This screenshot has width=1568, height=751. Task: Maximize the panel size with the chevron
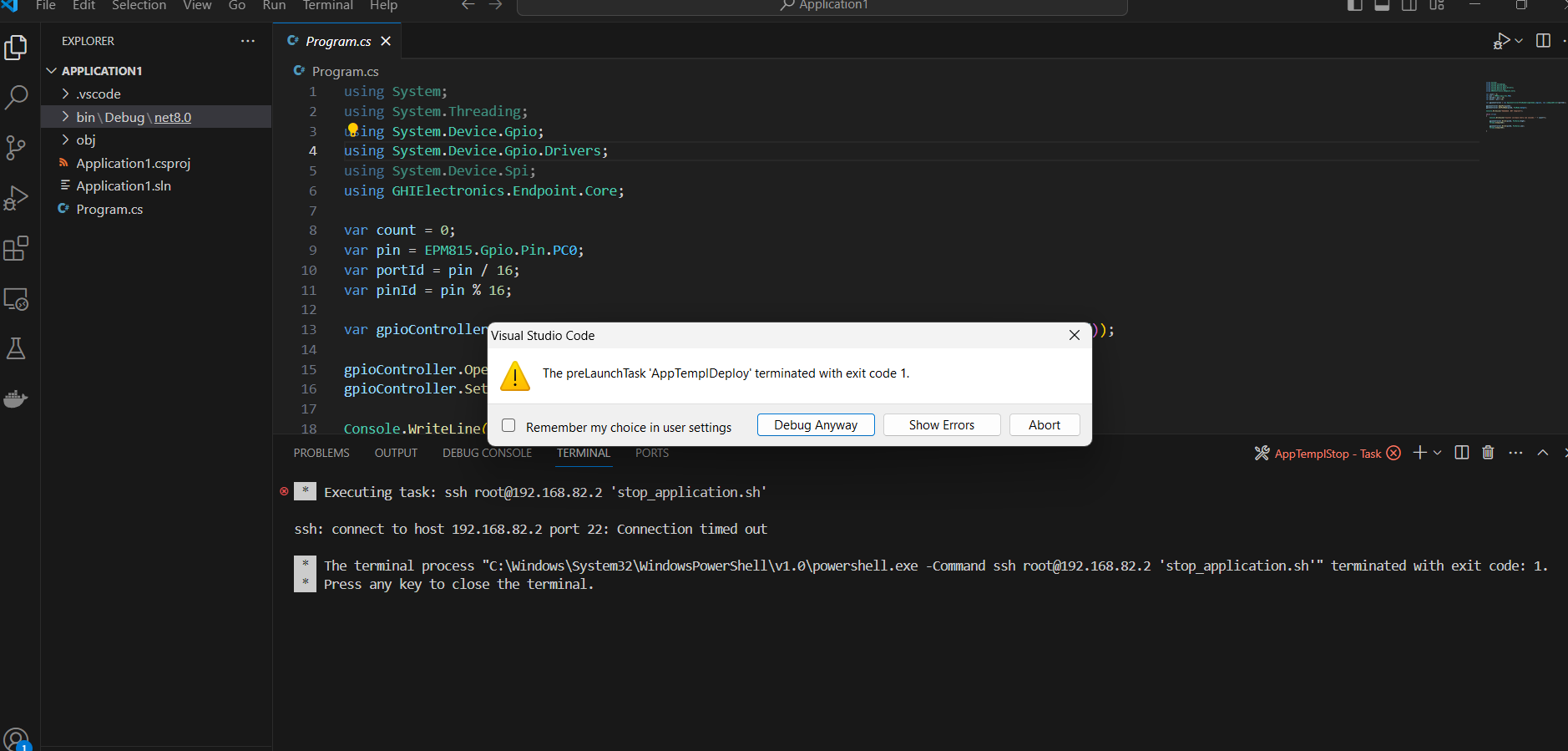pyautogui.click(x=1543, y=453)
